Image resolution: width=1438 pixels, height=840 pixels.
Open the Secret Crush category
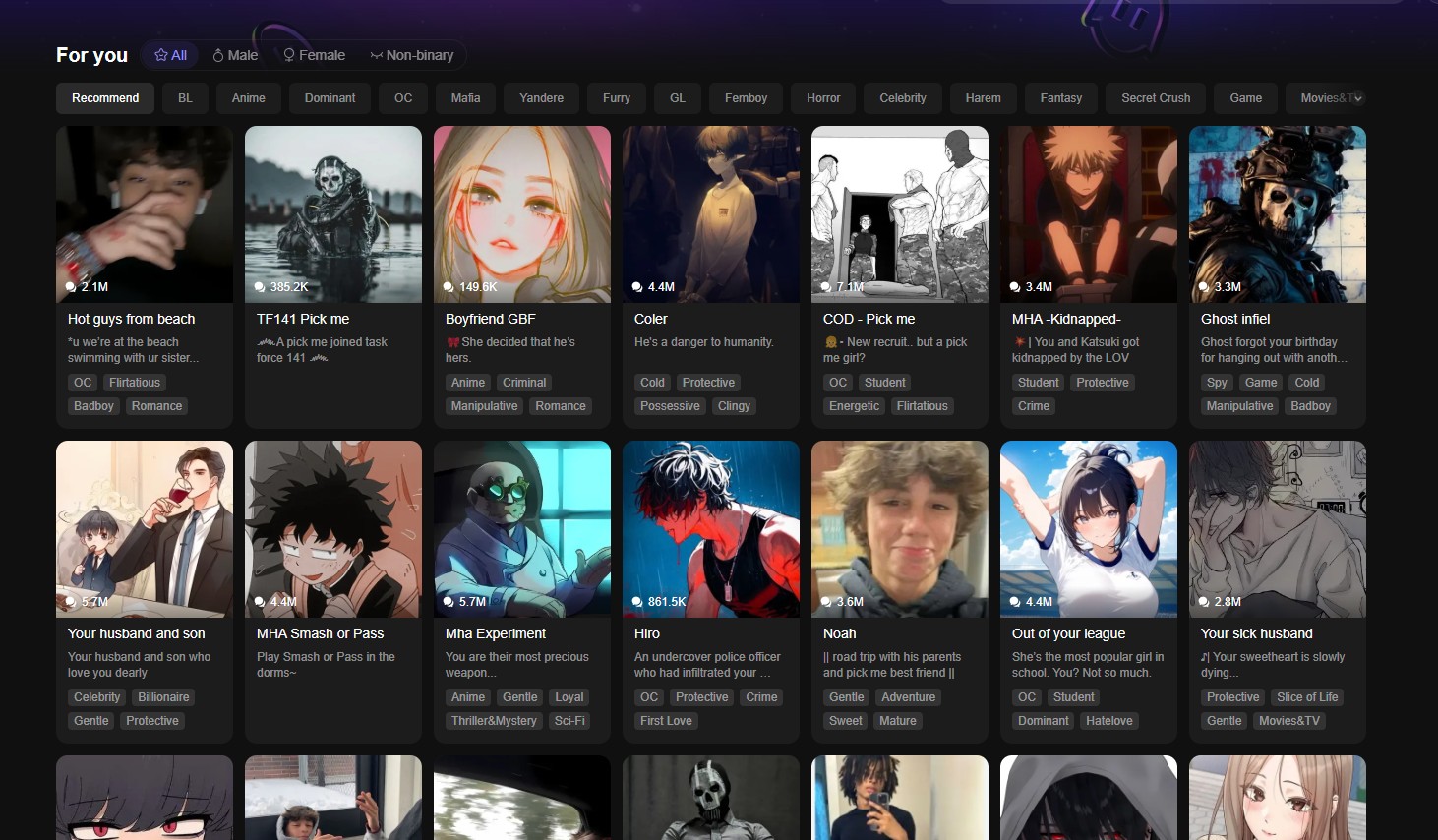point(1156,98)
